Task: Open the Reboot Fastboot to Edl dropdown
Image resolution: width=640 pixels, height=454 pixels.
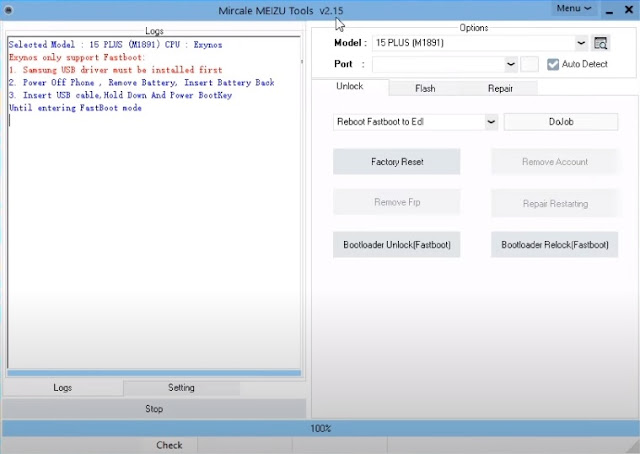Action: (x=491, y=122)
